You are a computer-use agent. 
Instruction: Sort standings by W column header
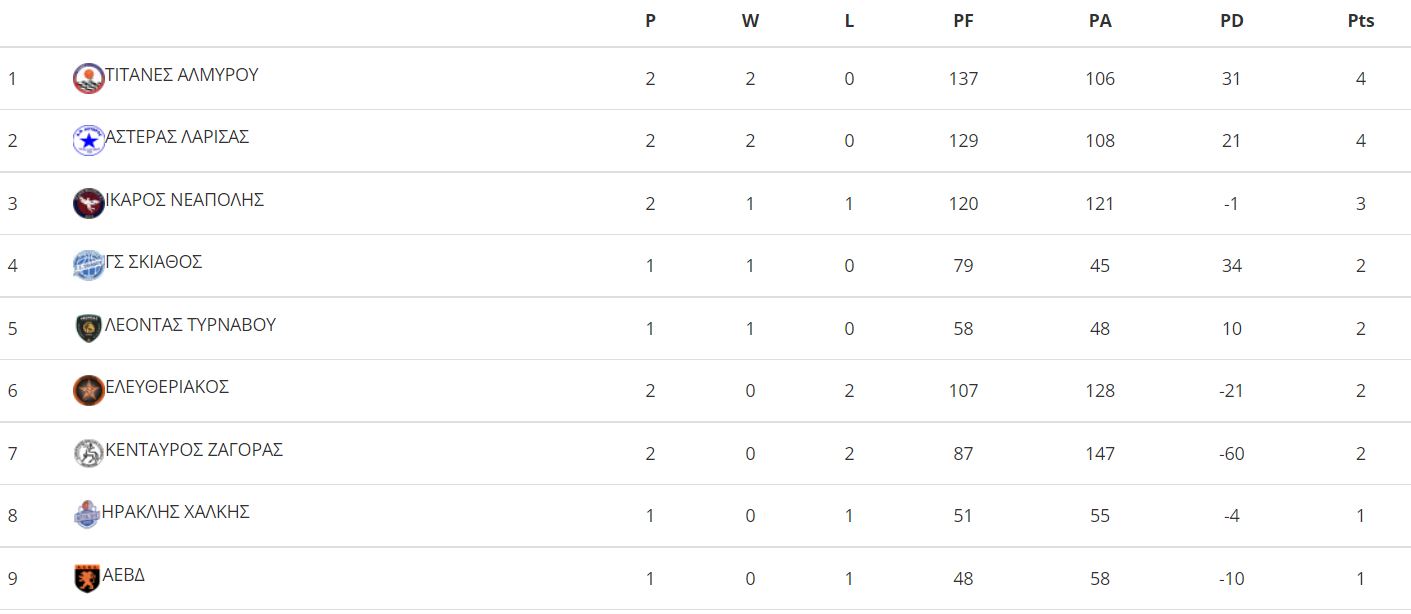[x=750, y=21]
